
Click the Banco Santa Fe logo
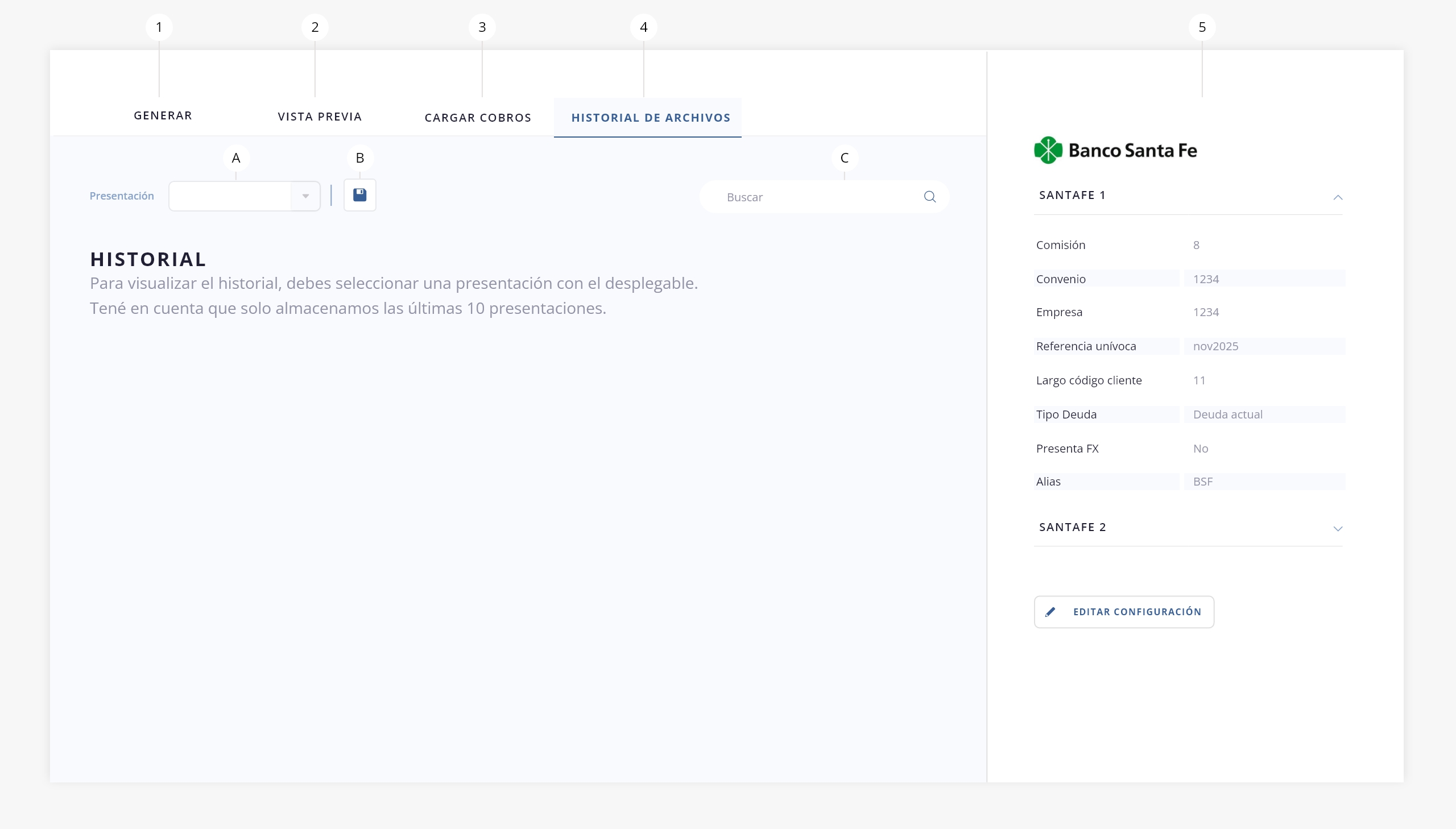1115,150
